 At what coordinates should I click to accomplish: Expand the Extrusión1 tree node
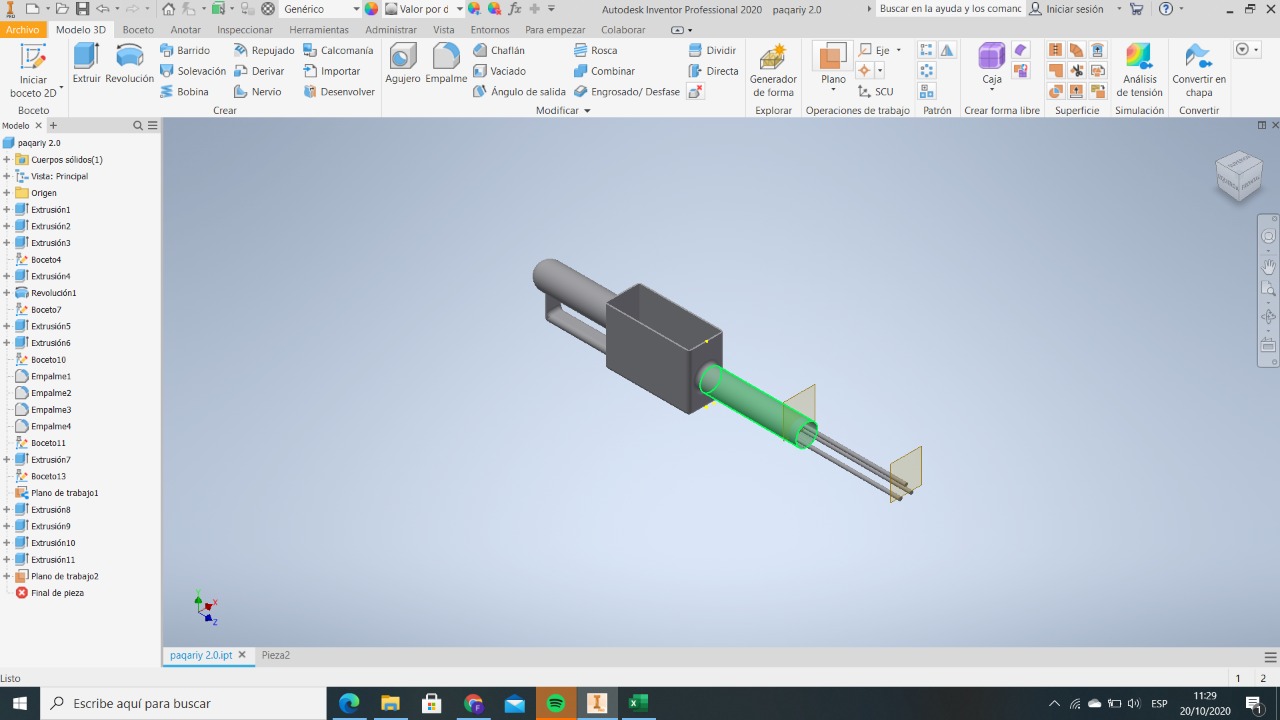pyautogui.click(x=6, y=210)
